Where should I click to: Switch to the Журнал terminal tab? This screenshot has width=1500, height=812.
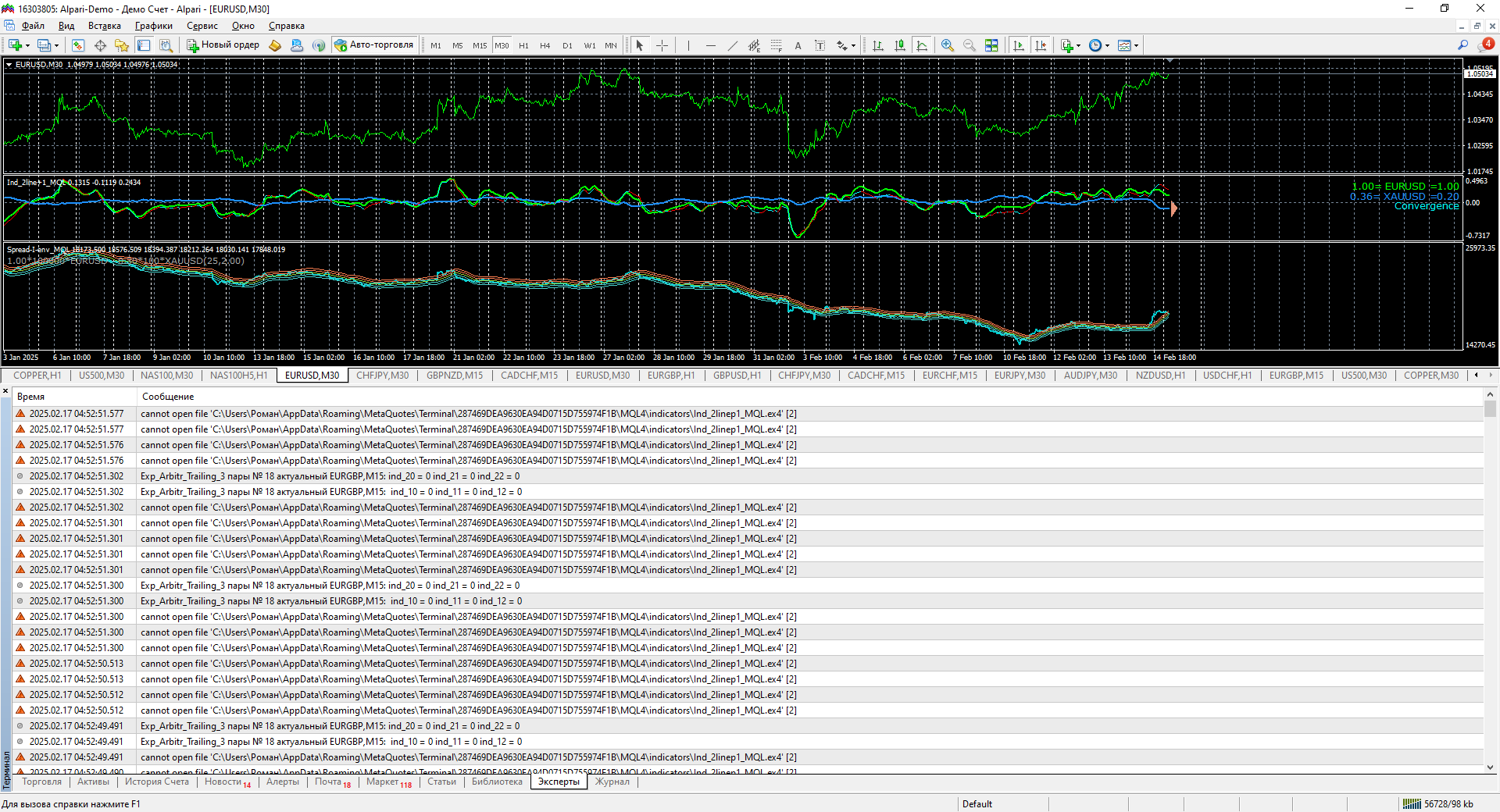(x=612, y=782)
